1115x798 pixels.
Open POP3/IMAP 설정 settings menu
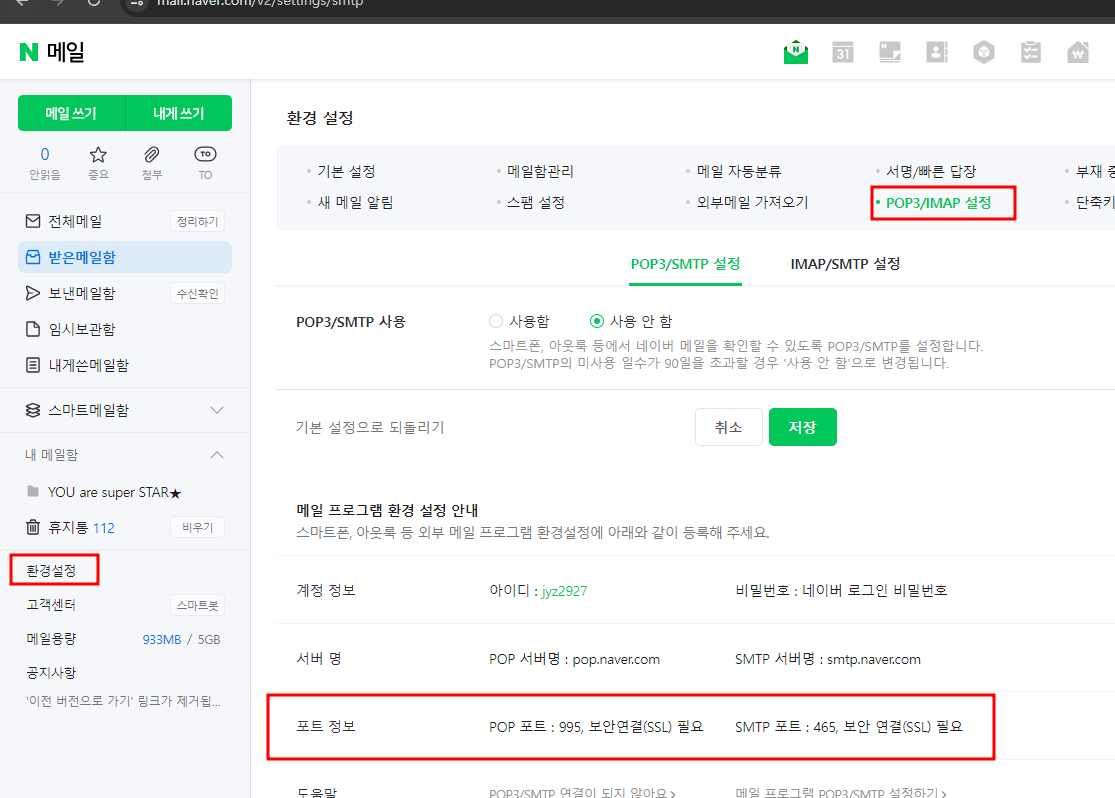tap(939, 203)
